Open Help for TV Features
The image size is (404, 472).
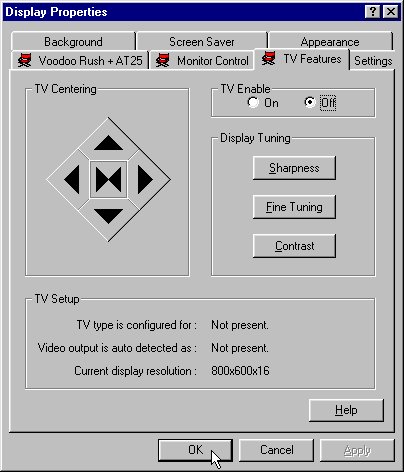point(346,410)
